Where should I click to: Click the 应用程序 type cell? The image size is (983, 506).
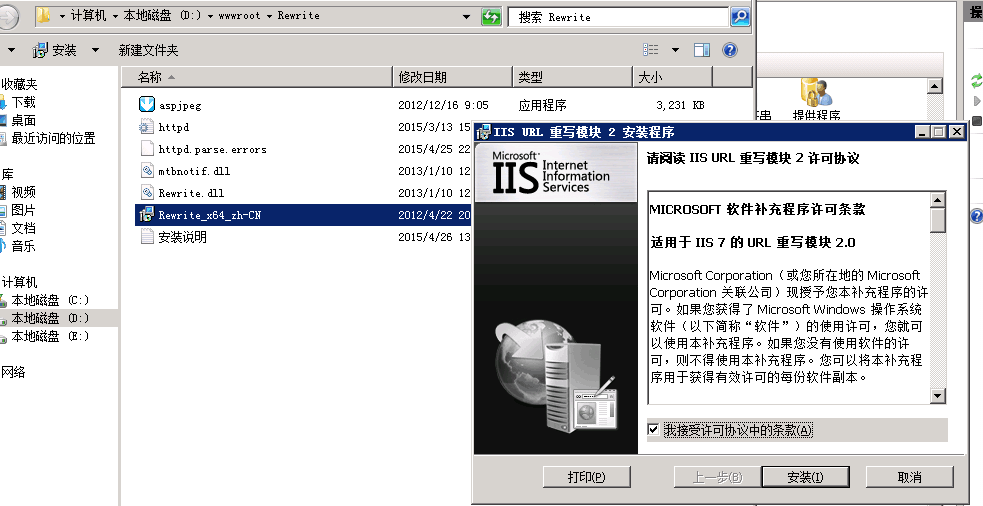[542, 105]
